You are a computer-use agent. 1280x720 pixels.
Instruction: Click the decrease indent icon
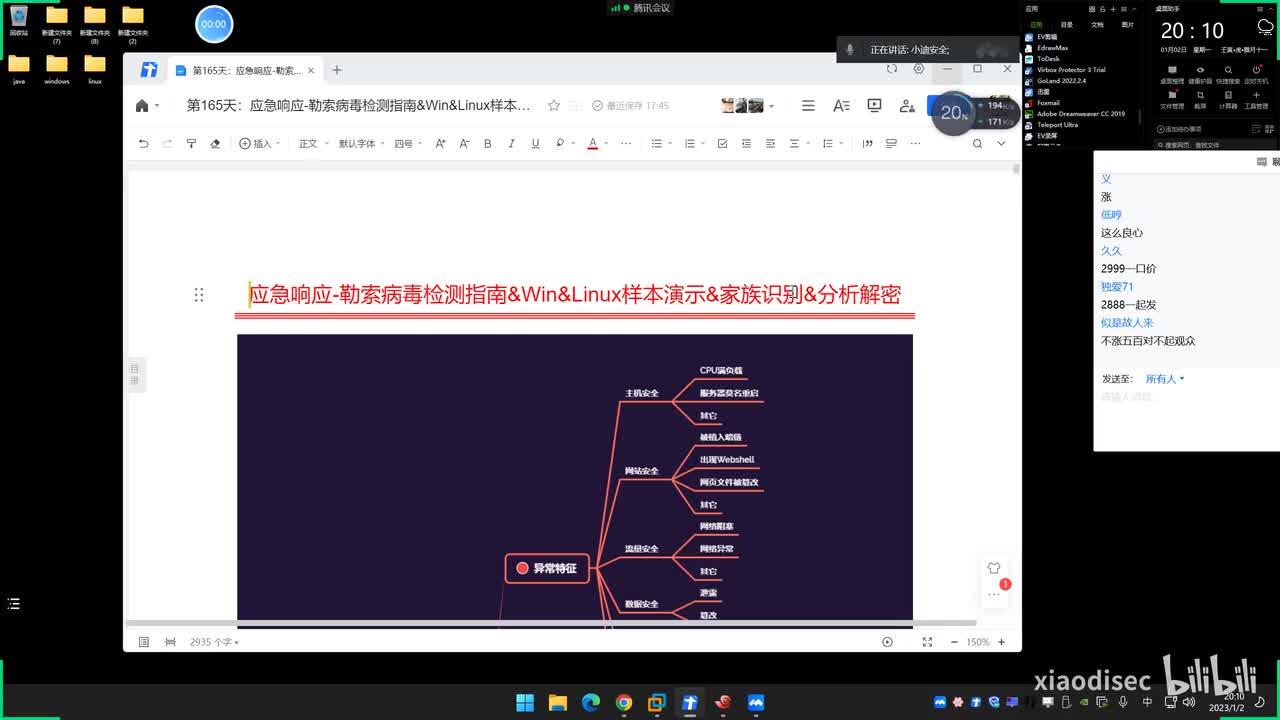(746, 144)
